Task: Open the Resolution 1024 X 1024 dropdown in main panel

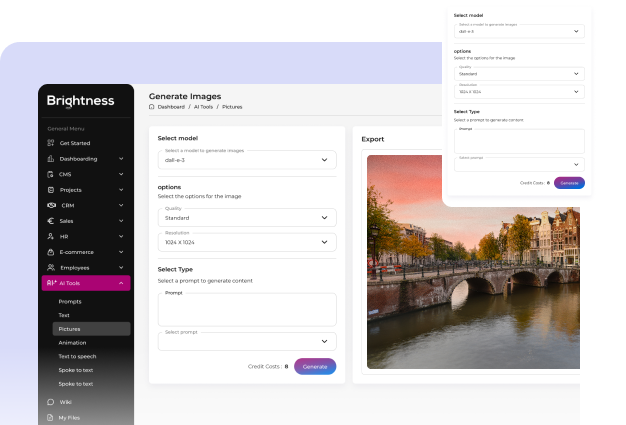Action: pyautogui.click(x=247, y=242)
